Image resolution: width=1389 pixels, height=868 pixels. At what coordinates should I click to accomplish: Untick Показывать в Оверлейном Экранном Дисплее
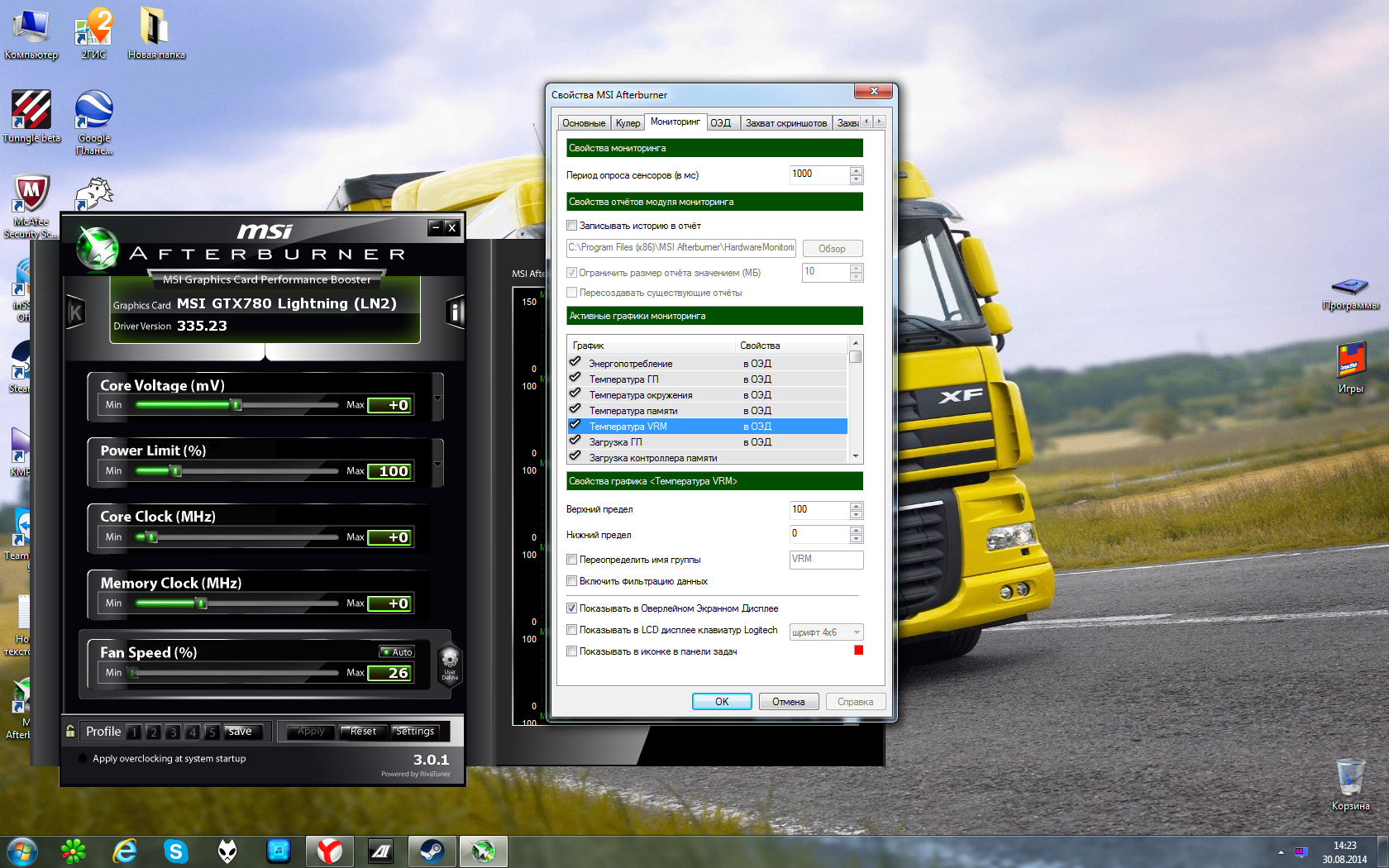click(x=571, y=608)
